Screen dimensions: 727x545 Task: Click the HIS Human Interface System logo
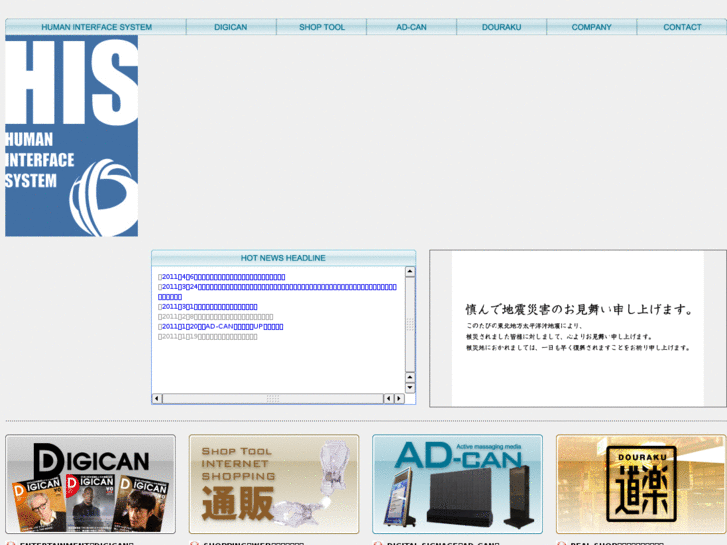coord(71,136)
